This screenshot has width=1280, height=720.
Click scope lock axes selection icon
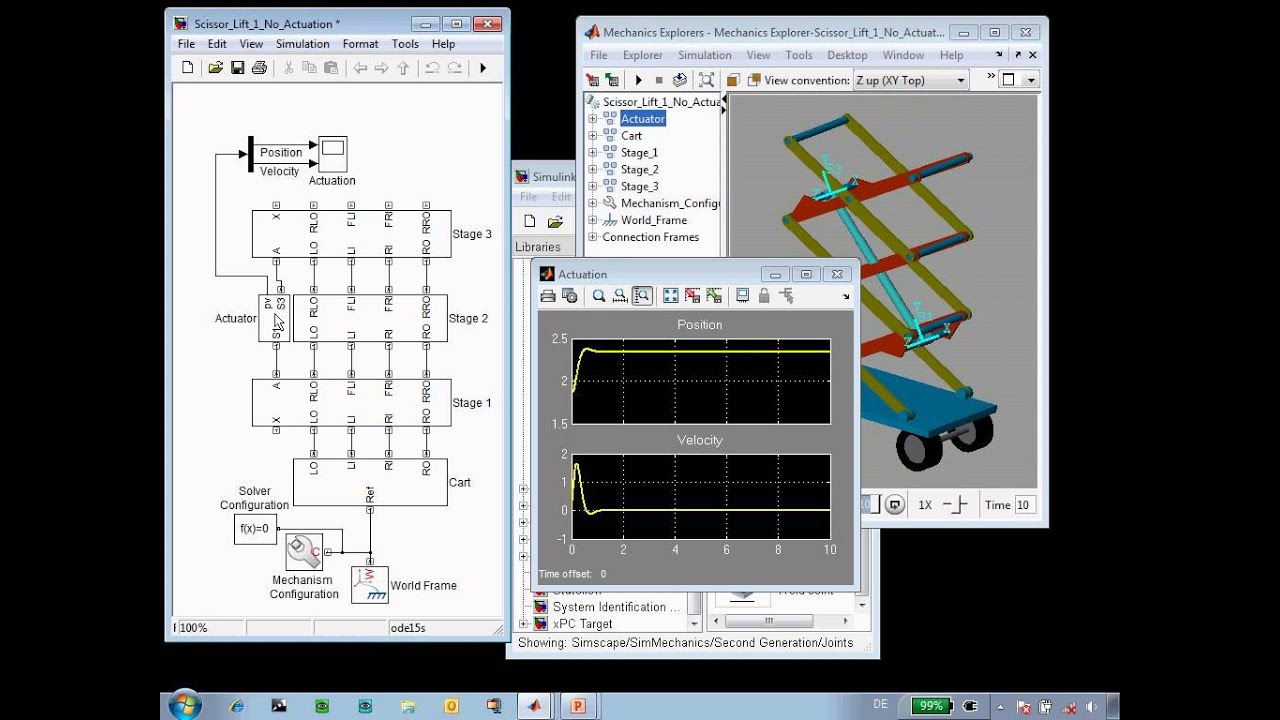[764, 296]
